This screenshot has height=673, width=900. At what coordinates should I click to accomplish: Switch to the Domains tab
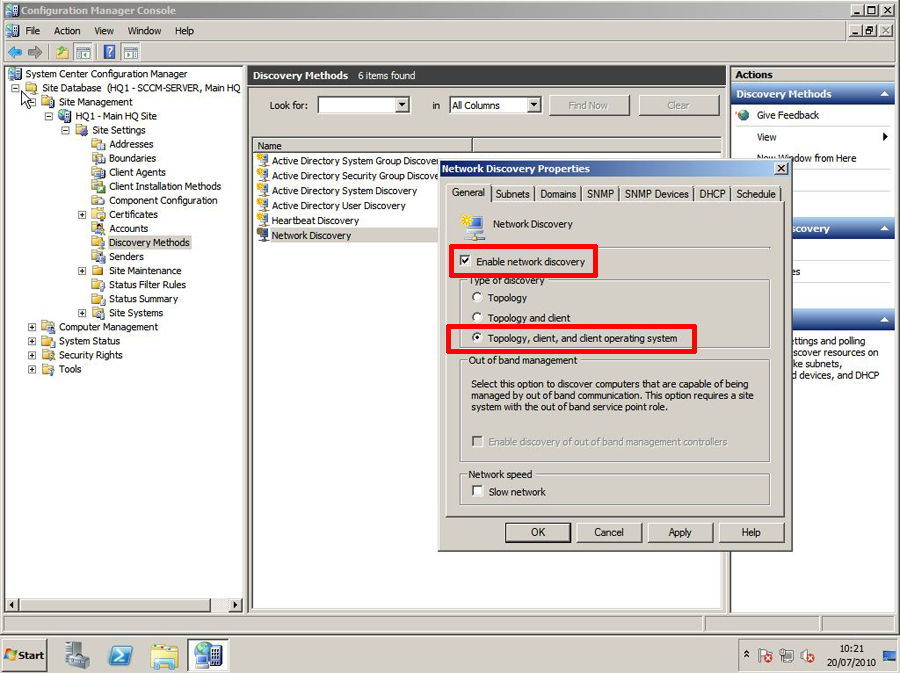click(x=558, y=194)
